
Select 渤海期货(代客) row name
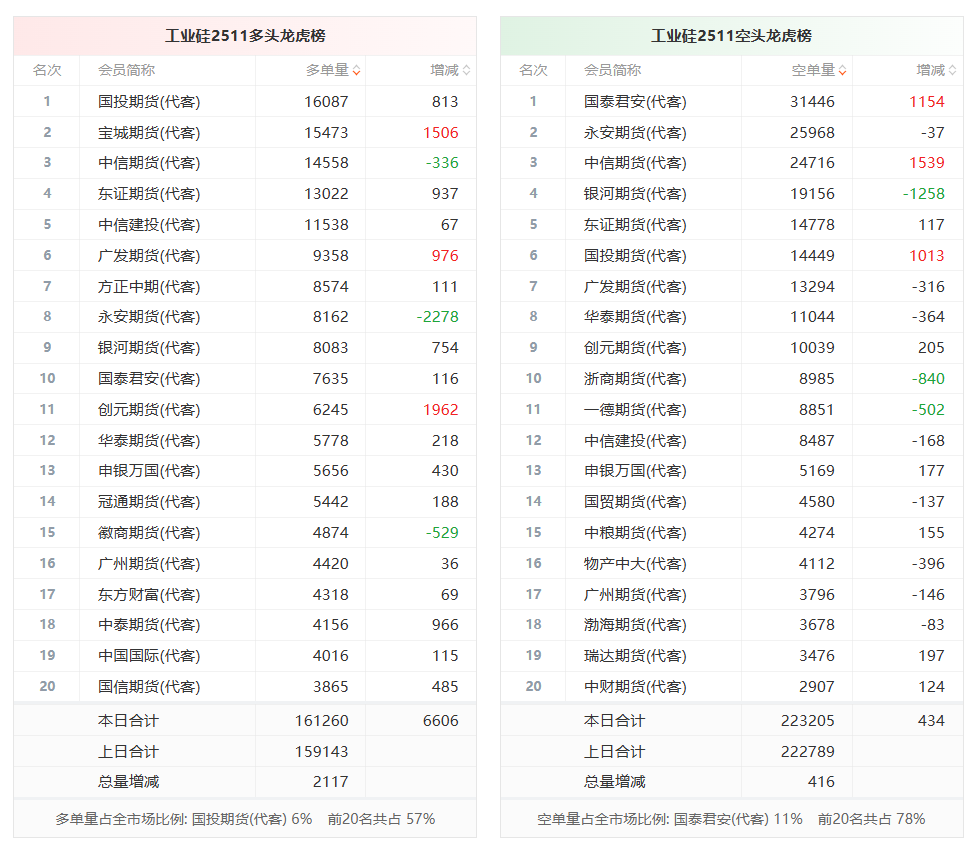pos(635,624)
